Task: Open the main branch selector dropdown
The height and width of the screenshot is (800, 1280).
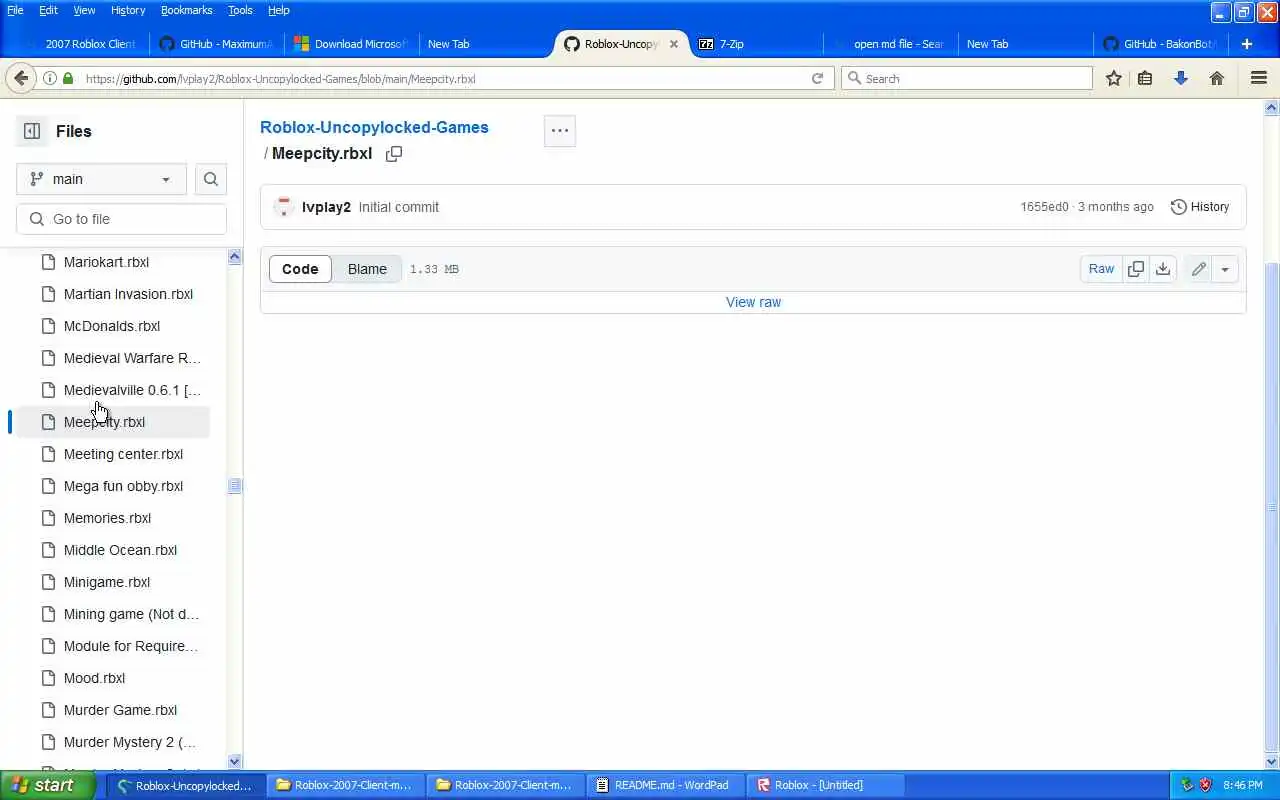Action: (101, 179)
